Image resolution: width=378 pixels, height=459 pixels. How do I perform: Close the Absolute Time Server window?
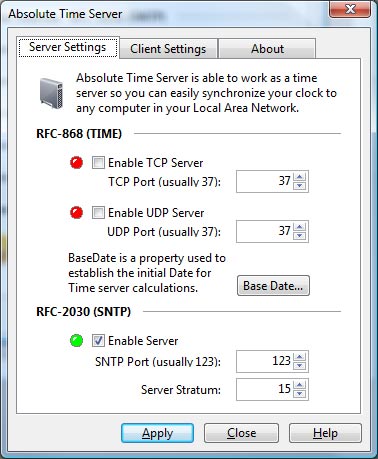[350, 9]
